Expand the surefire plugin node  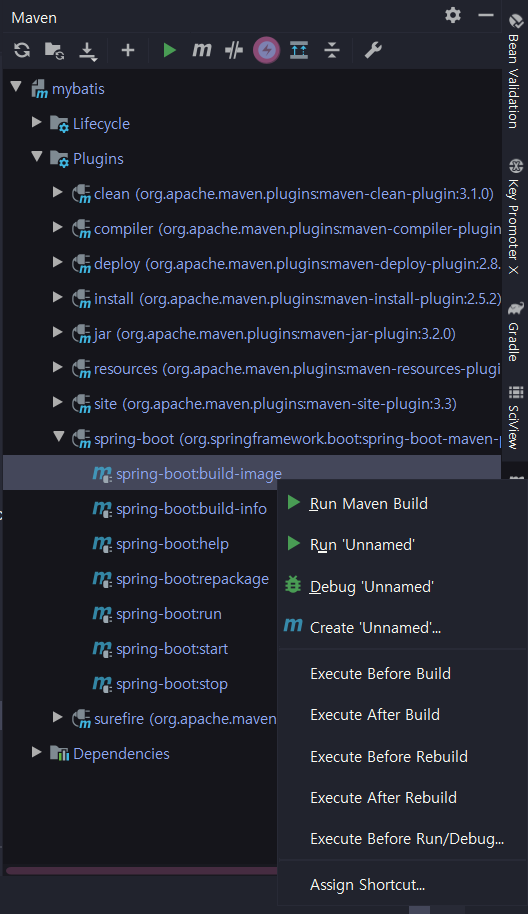click(x=58, y=717)
